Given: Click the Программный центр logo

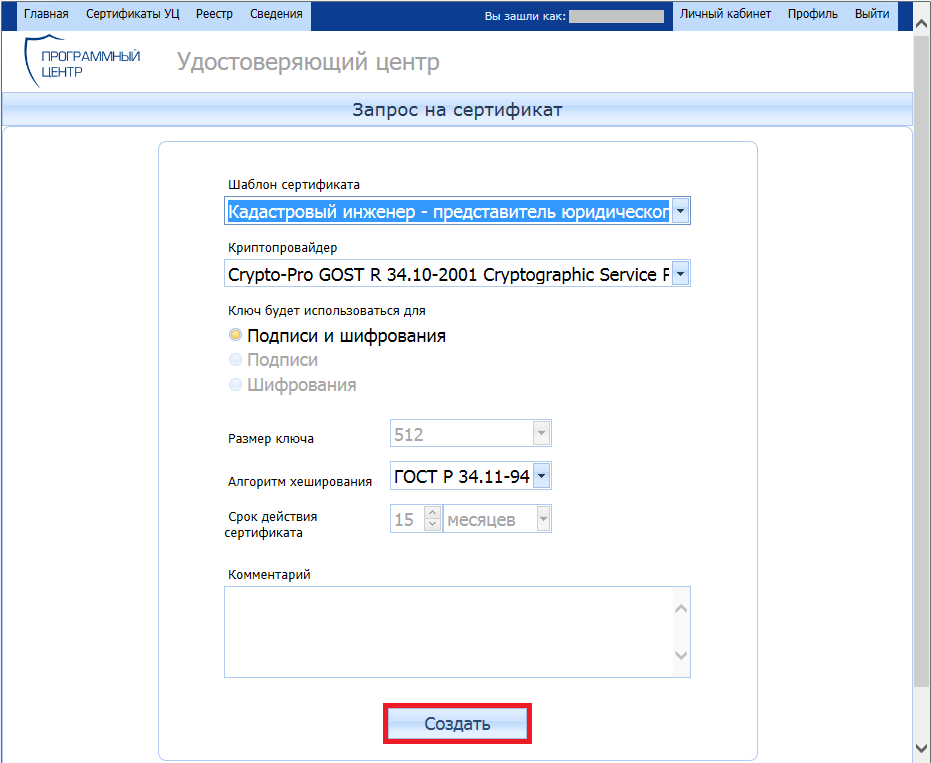Looking at the screenshot, I should 82,63.
